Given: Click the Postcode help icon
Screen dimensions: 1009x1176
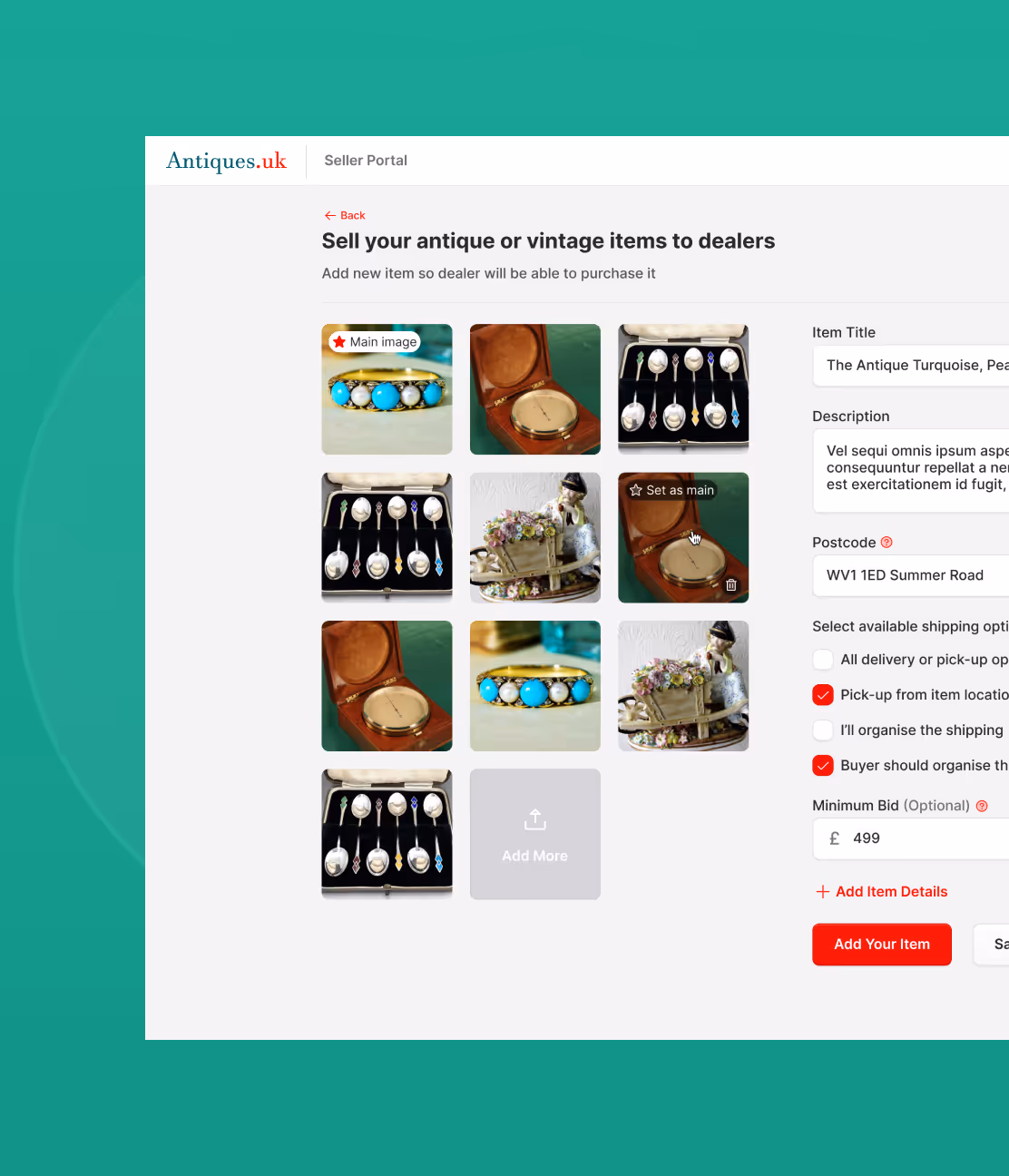Looking at the screenshot, I should (887, 542).
